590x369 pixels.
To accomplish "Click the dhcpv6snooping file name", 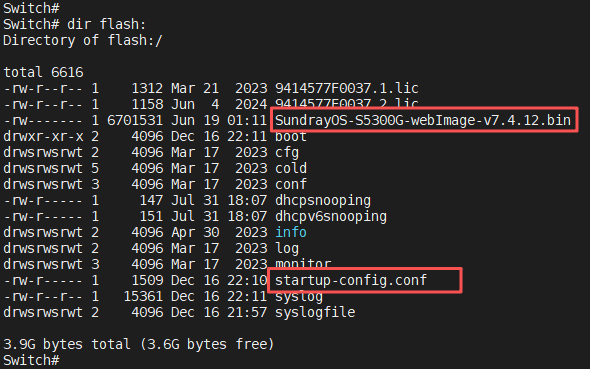I will [x=330, y=217].
